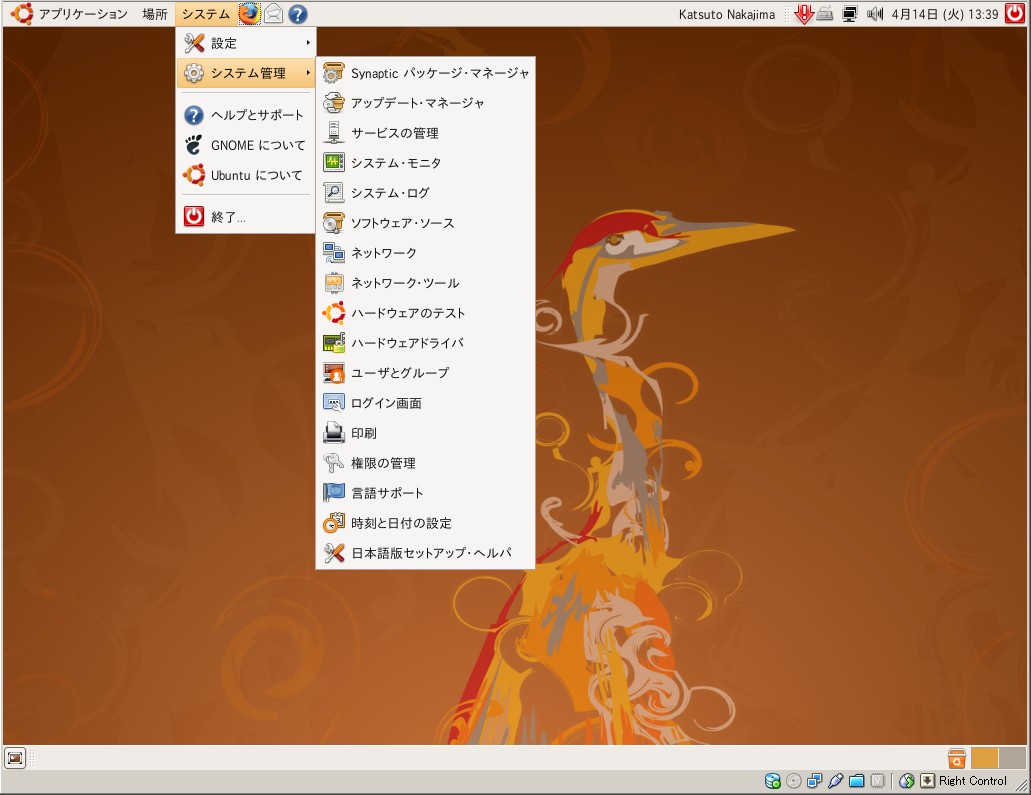This screenshot has width=1031, height=795.
Task: Click the red update notification icon
Action: pyautogui.click(x=803, y=14)
